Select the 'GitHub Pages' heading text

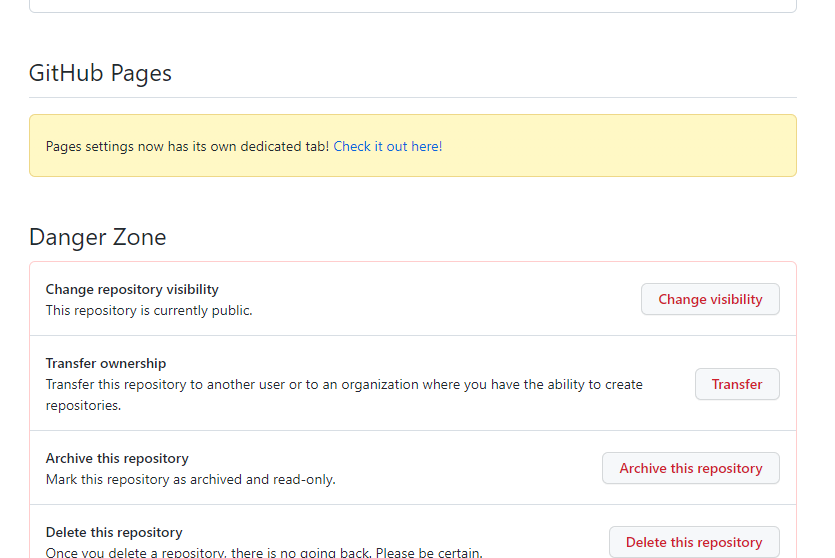pyautogui.click(x=100, y=73)
